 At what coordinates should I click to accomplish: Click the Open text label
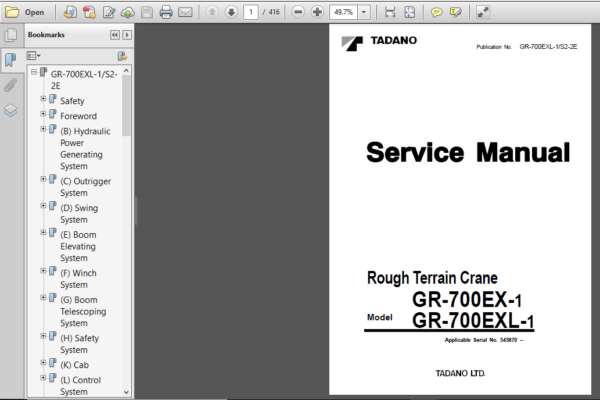(x=34, y=12)
